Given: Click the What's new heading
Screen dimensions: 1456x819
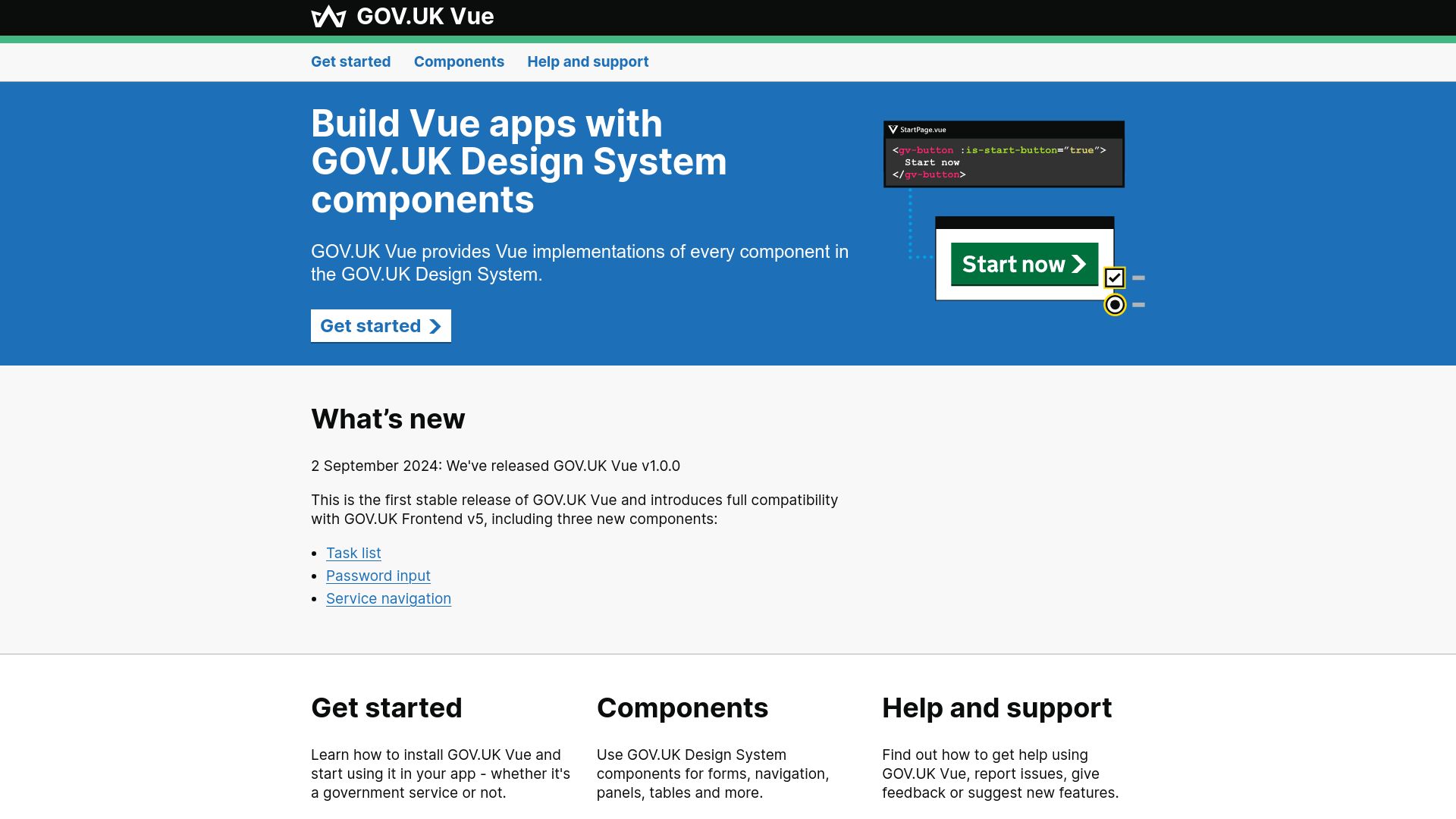Looking at the screenshot, I should 388,419.
